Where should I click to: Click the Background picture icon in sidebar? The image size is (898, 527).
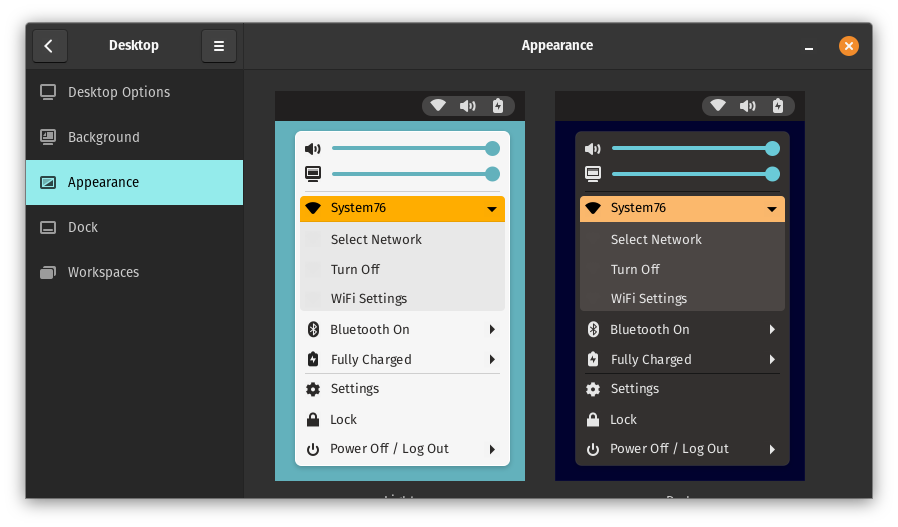pyautogui.click(x=48, y=137)
